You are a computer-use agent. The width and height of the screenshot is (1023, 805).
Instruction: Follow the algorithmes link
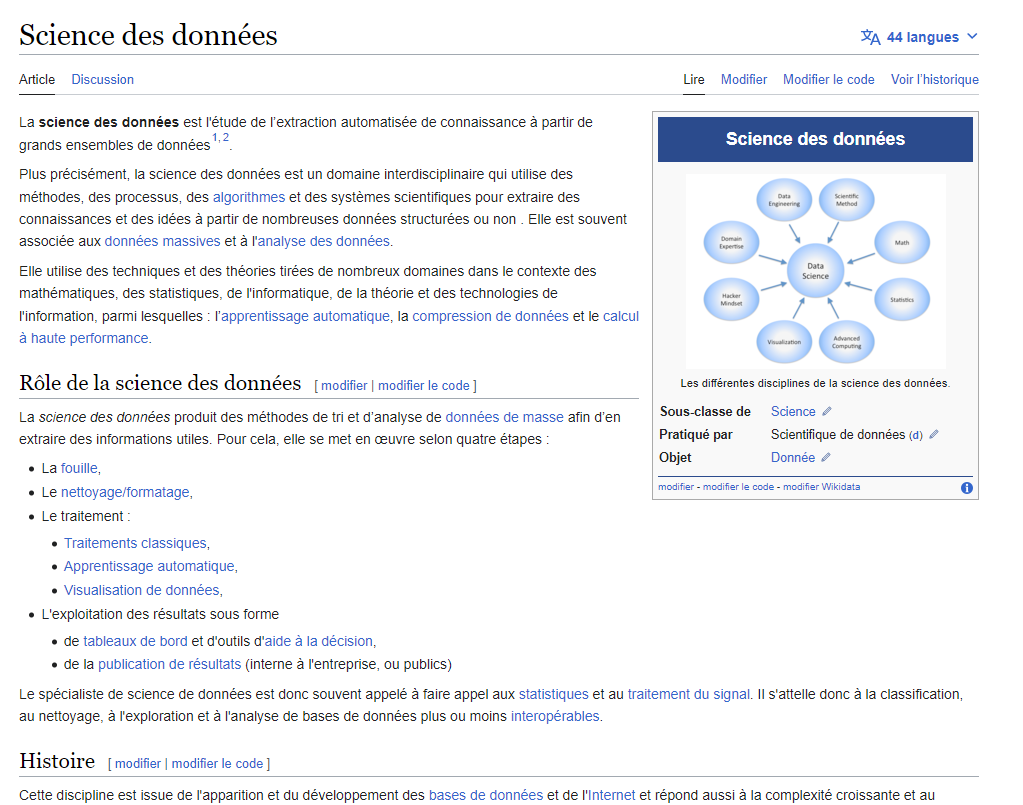click(x=249, y=197)
